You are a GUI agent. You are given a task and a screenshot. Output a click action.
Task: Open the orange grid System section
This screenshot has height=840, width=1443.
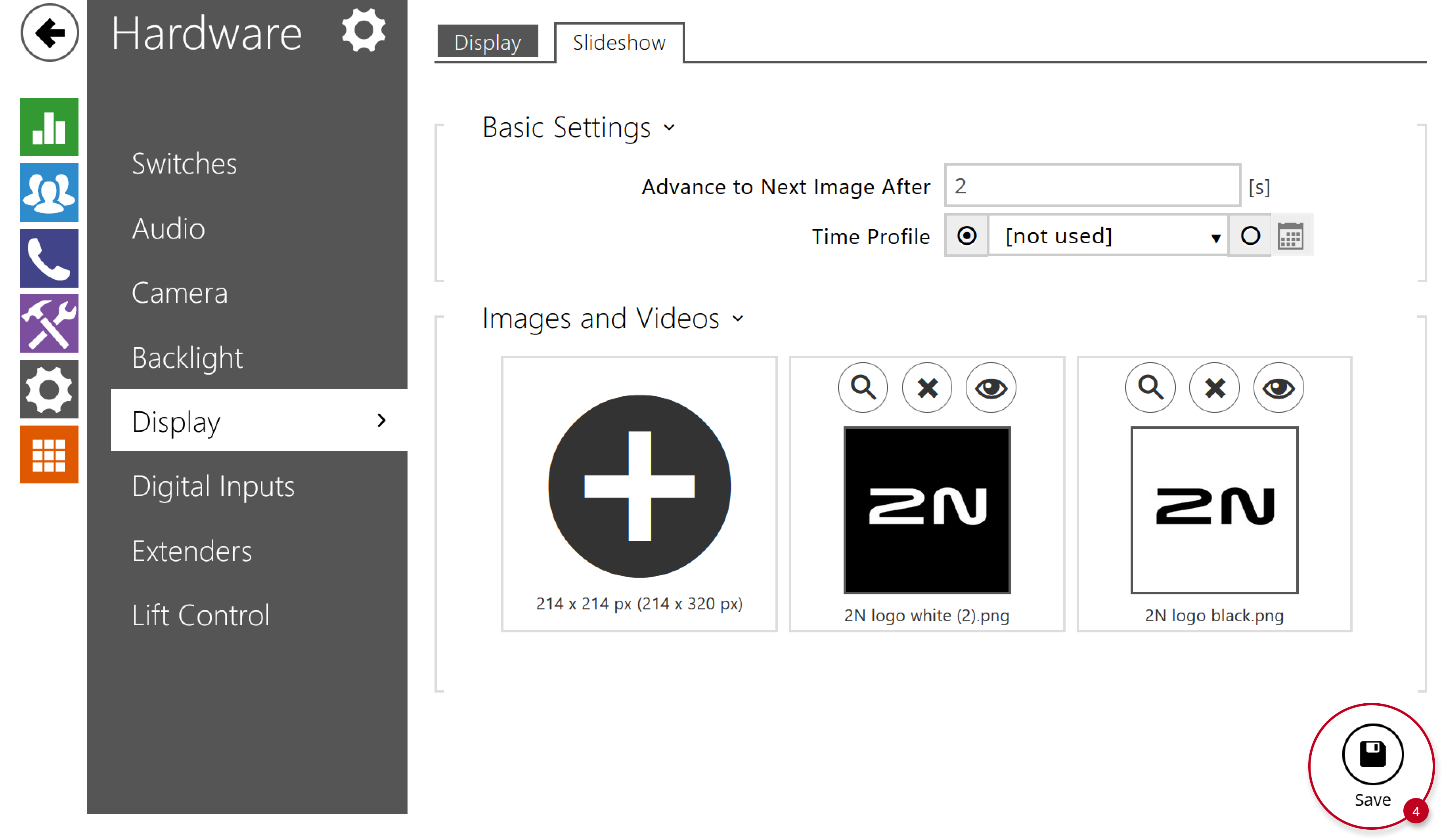point(49,455)
